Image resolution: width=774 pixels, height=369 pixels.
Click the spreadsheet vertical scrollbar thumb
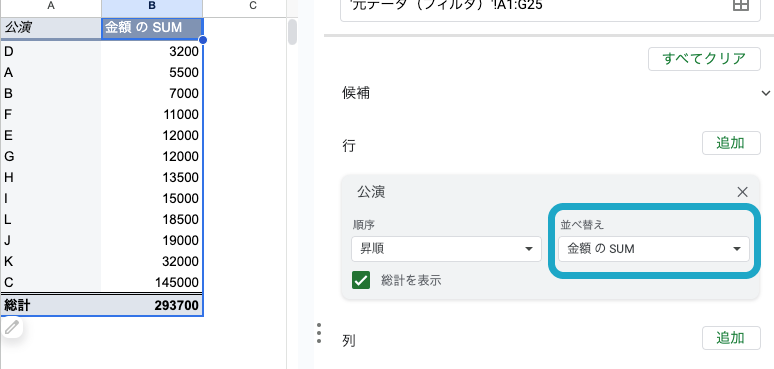pos(292,32)
